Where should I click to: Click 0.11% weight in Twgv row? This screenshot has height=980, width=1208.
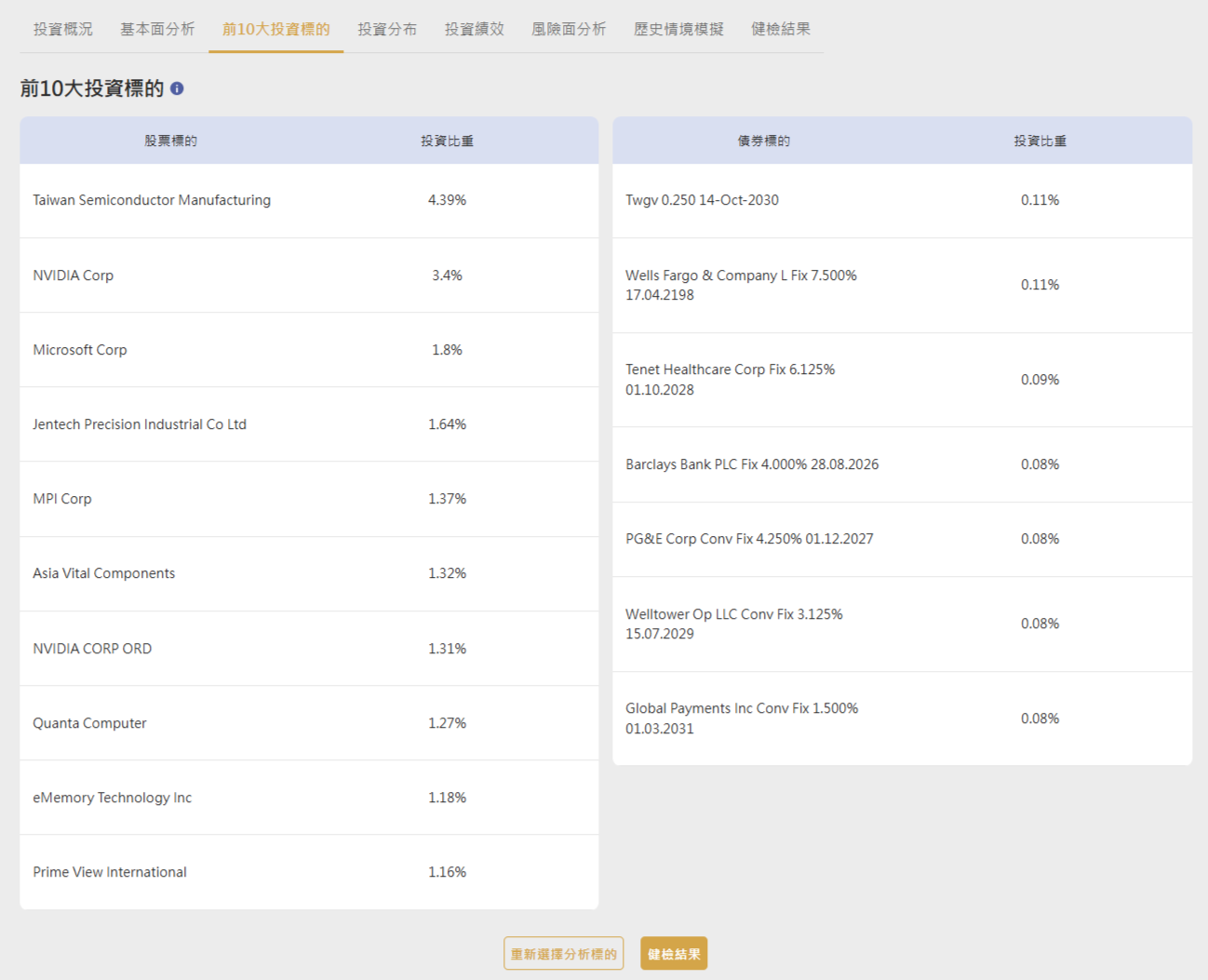click(1040, 200)
